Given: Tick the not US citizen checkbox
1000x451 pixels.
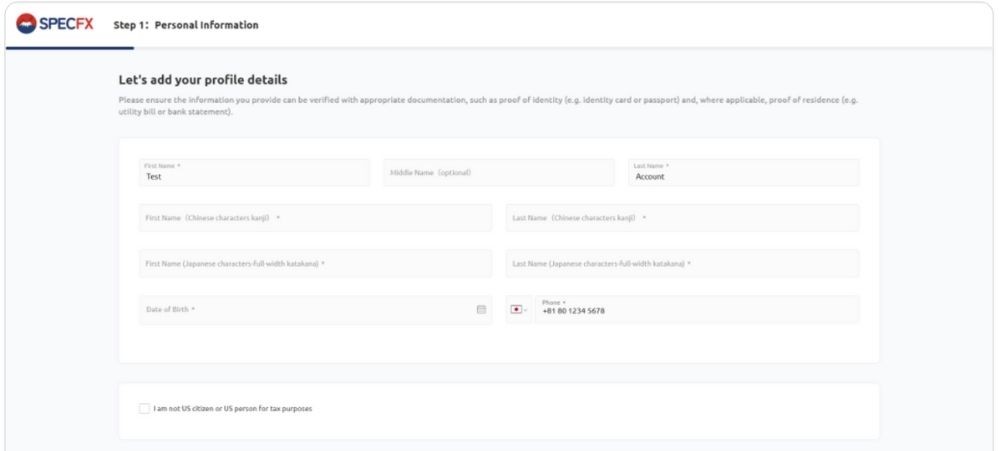Looking at the screenshot, I should tap(145, 408).
